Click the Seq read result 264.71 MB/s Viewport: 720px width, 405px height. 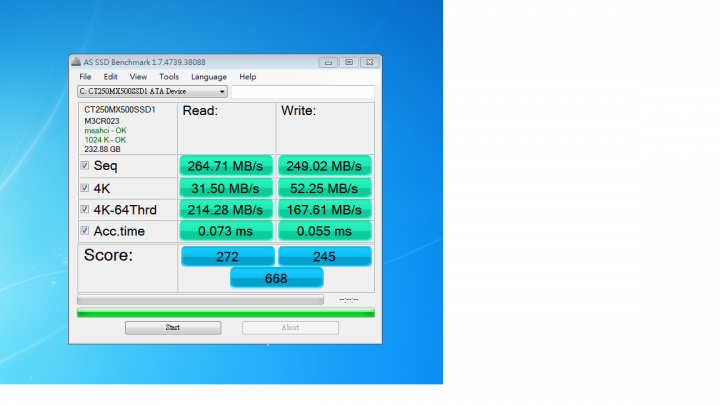click(x=225, y=166)
